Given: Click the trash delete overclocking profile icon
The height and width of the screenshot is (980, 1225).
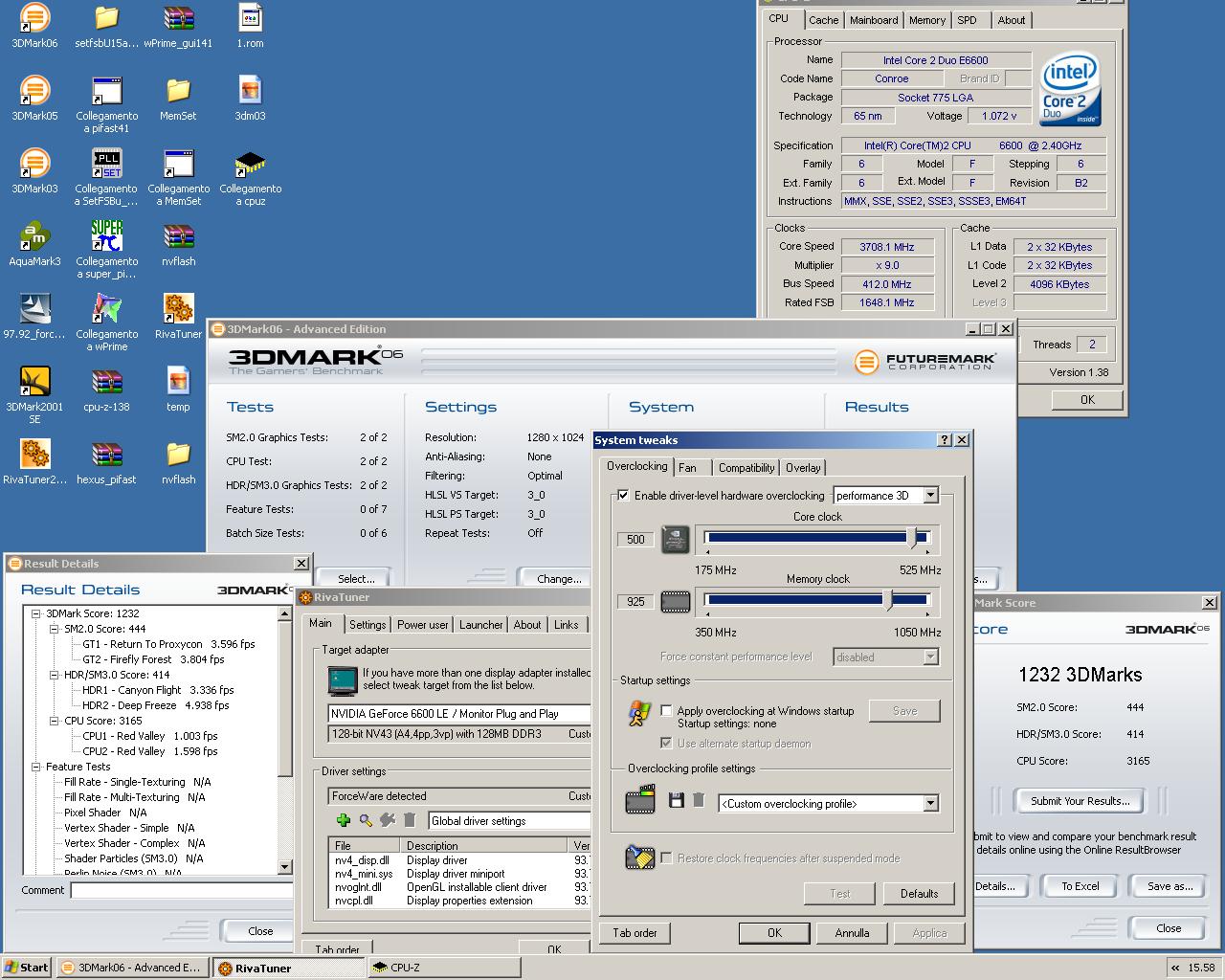Looking at the screenshot, I should (x=699, y=800).
